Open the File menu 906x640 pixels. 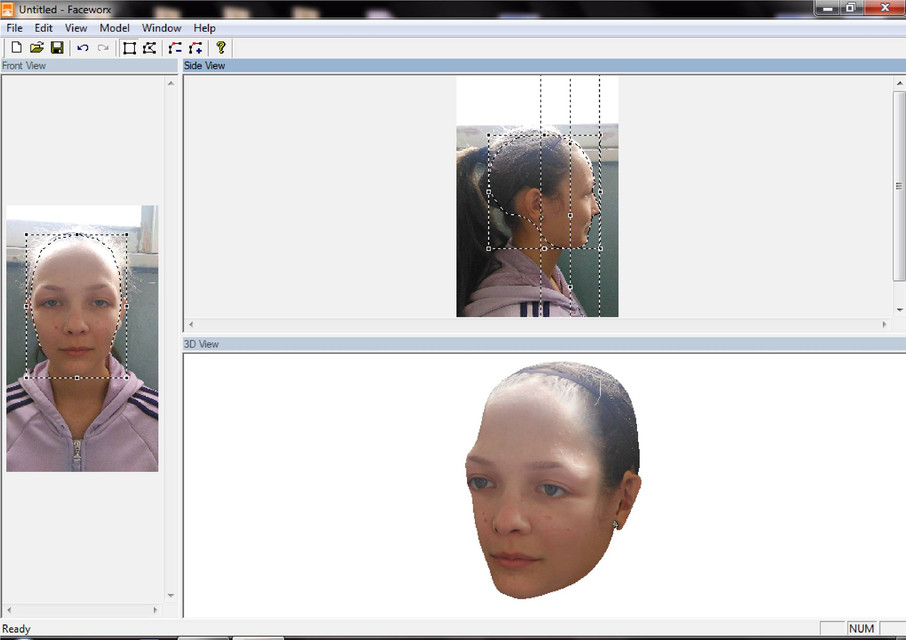tap(14, 28)
